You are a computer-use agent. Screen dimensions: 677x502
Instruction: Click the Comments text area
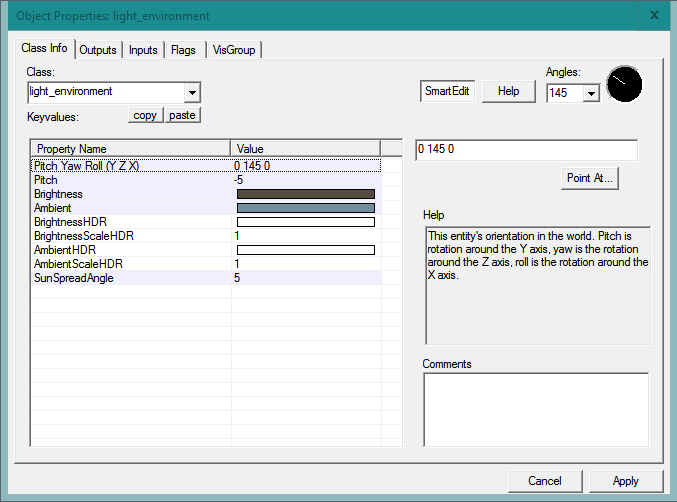click(x=536, y=410)
